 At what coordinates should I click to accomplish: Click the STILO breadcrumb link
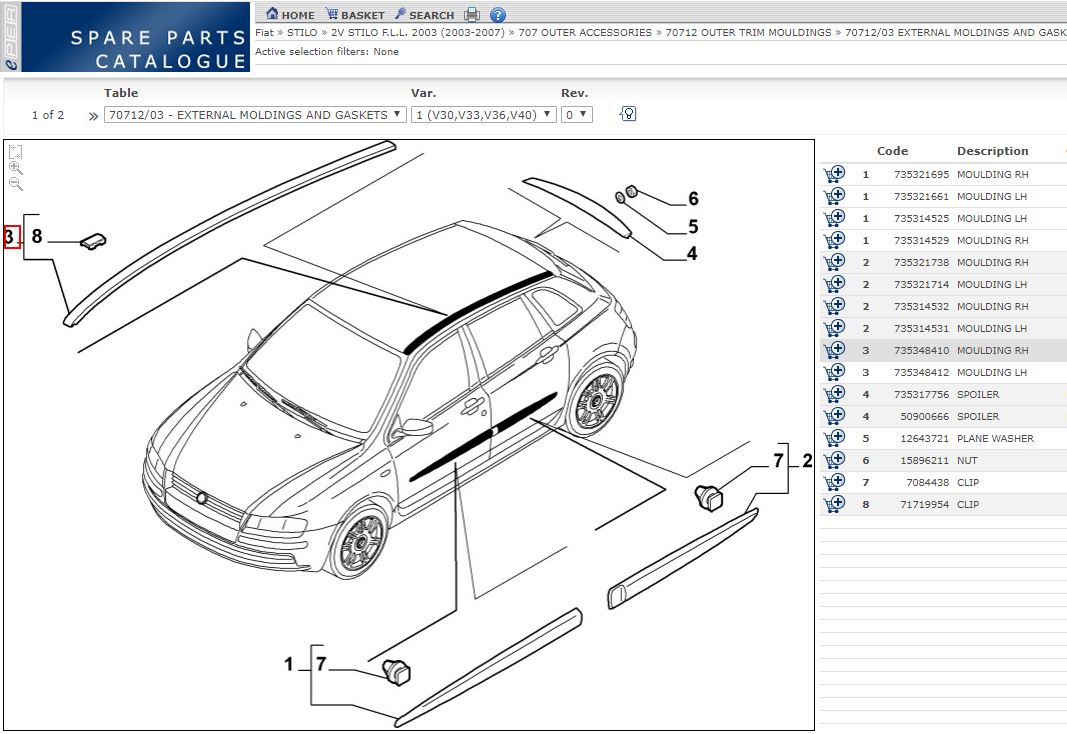pos(301,32)
